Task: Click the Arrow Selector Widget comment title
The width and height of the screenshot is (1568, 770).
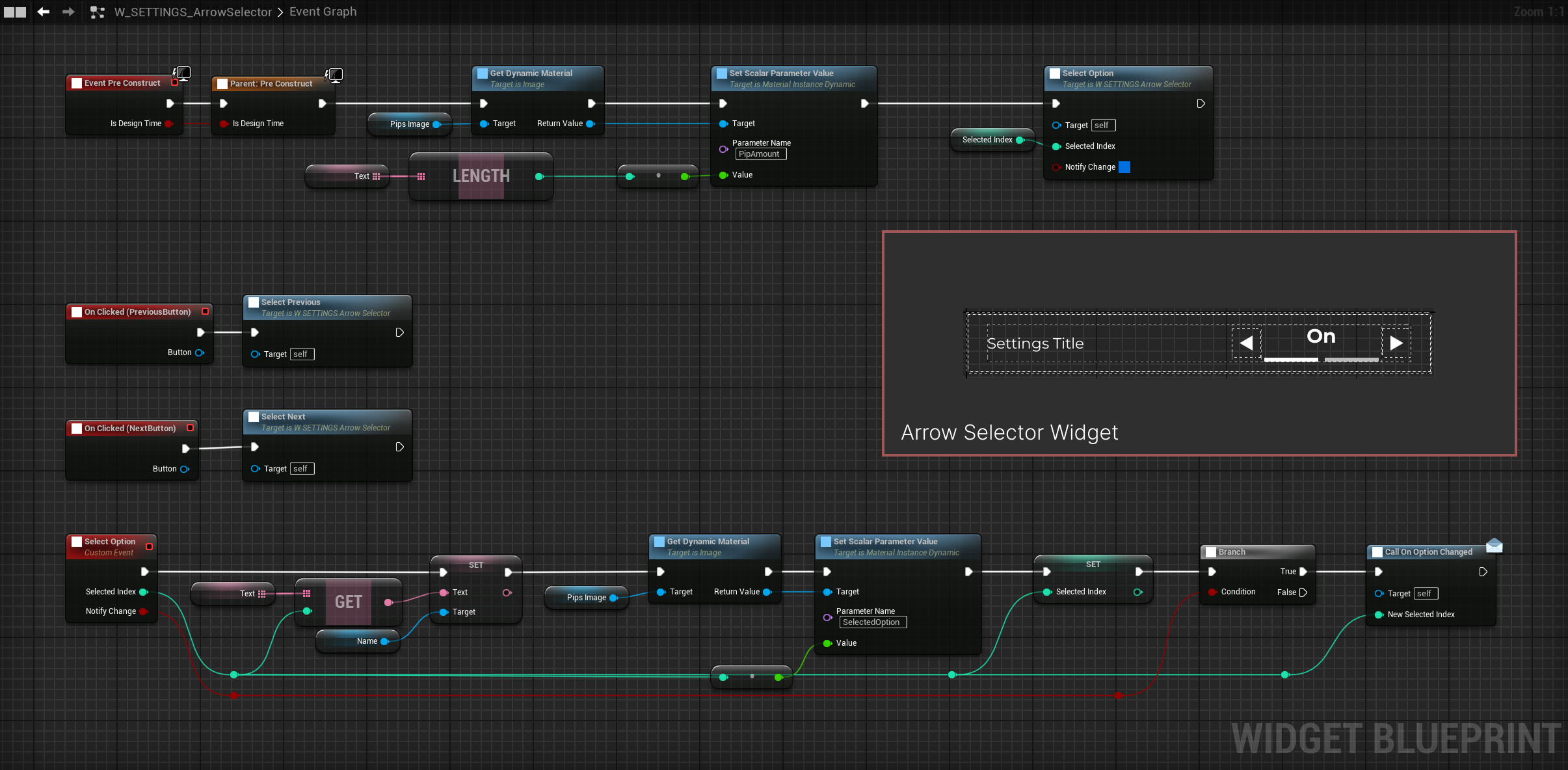Action: coord(1009,432)
